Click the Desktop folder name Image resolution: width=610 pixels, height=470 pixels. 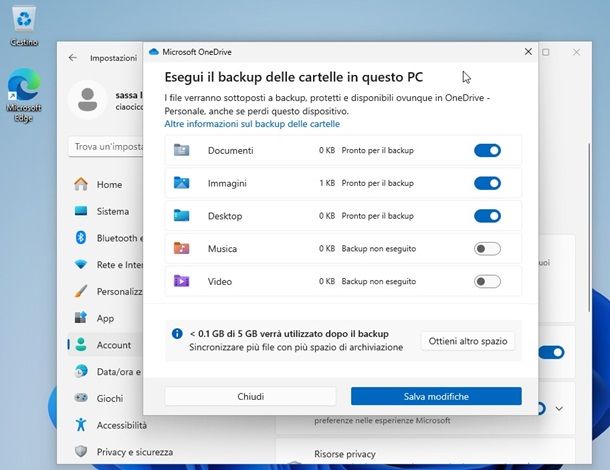coord(225,216)
